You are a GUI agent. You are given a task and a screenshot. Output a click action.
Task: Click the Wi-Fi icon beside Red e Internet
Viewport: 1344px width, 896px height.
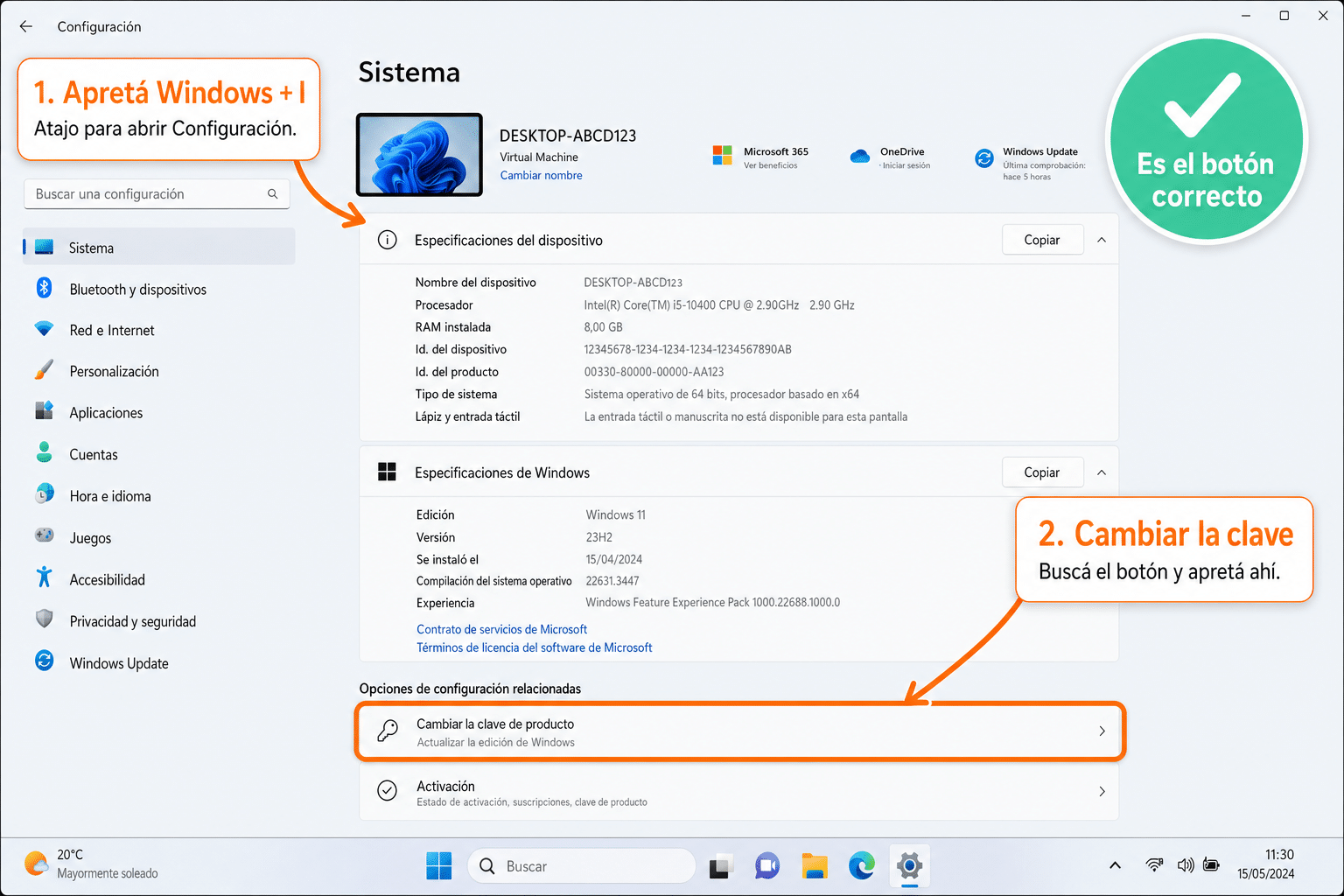(x=44, y=329)
